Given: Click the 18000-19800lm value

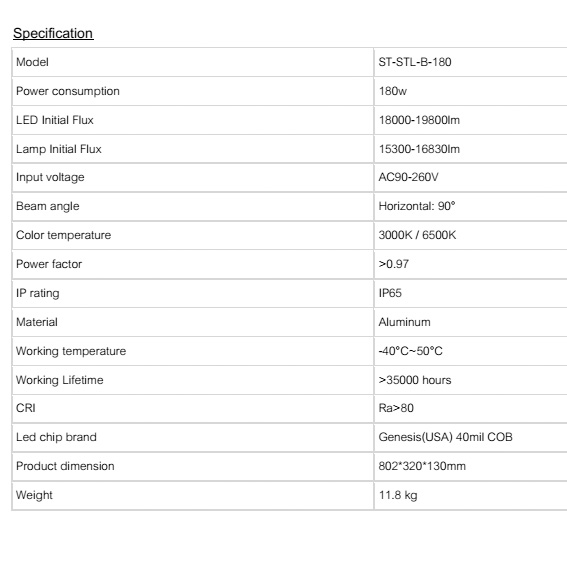Looking at the screenshot, I should coord(419,120).
